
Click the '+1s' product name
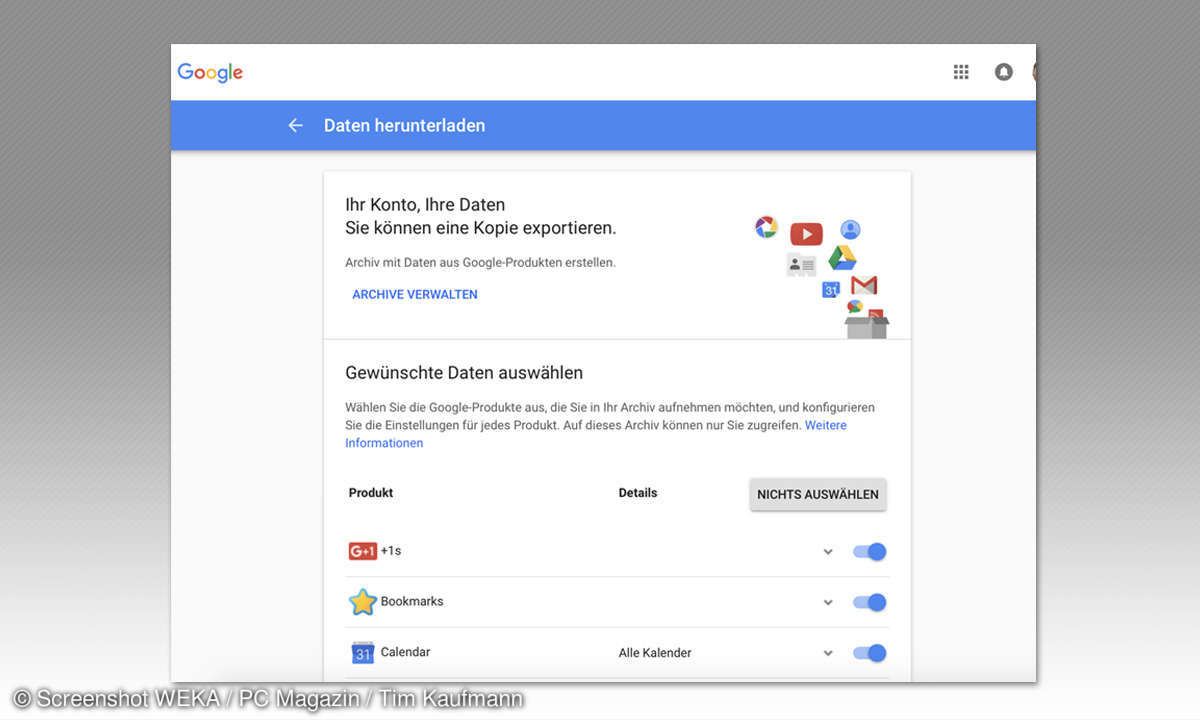tap(391, 551)
